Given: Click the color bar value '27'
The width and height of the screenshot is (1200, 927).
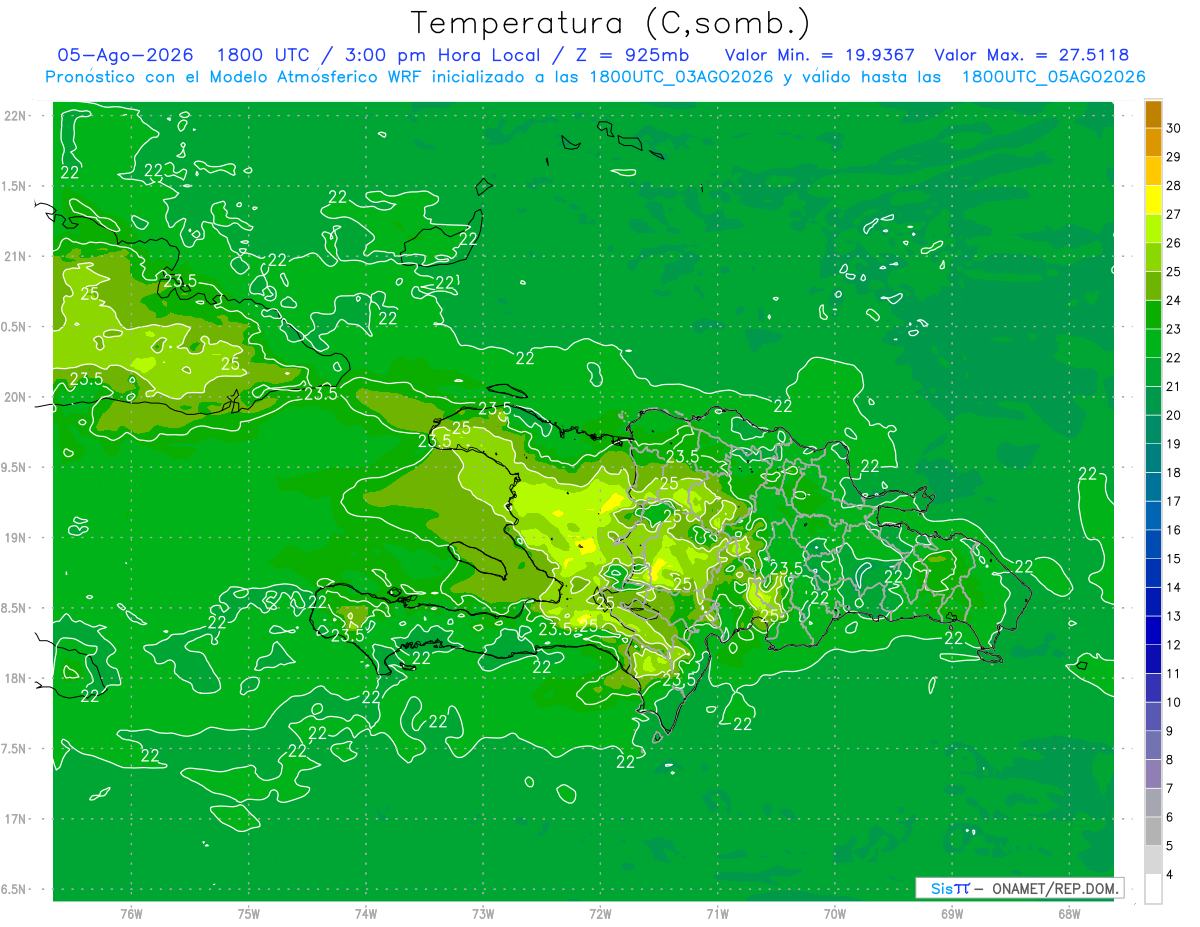Looking at the screenshot, I should click(x=1174, y=214).
